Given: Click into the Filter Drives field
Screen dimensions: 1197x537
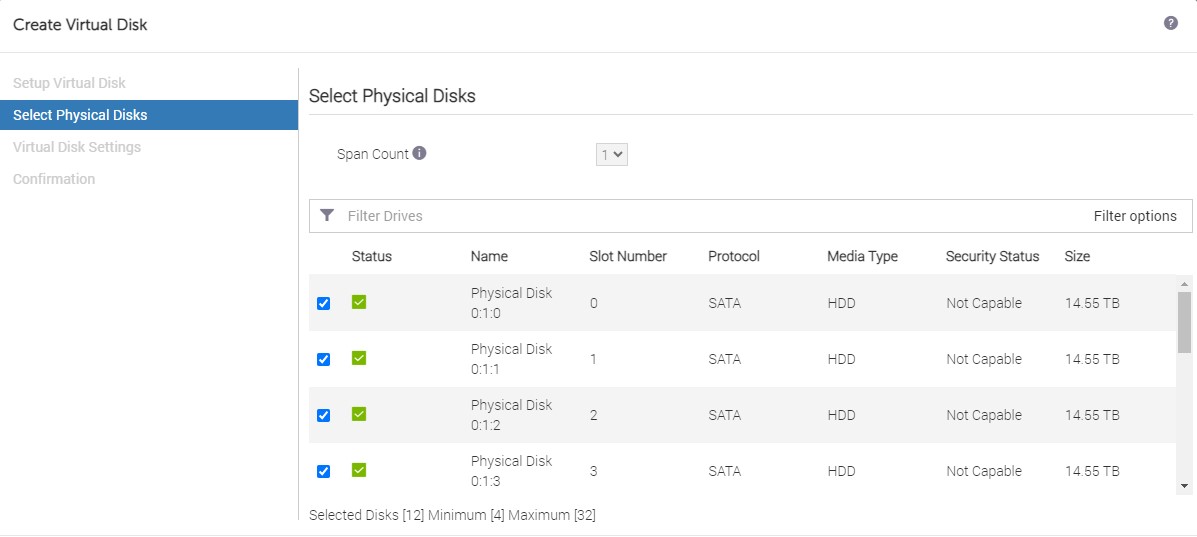Looking at the screenshot, I should [x=700, y=216].
